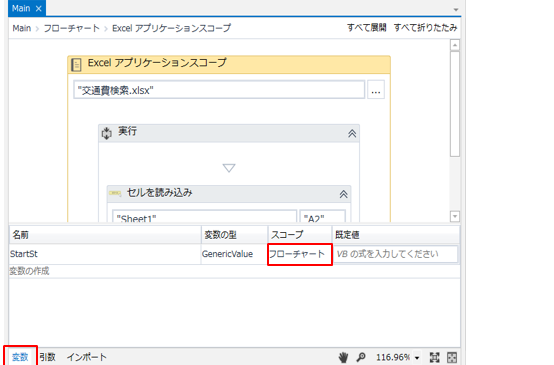Open the zoom percentage dropdown

(x=417, y=358)
